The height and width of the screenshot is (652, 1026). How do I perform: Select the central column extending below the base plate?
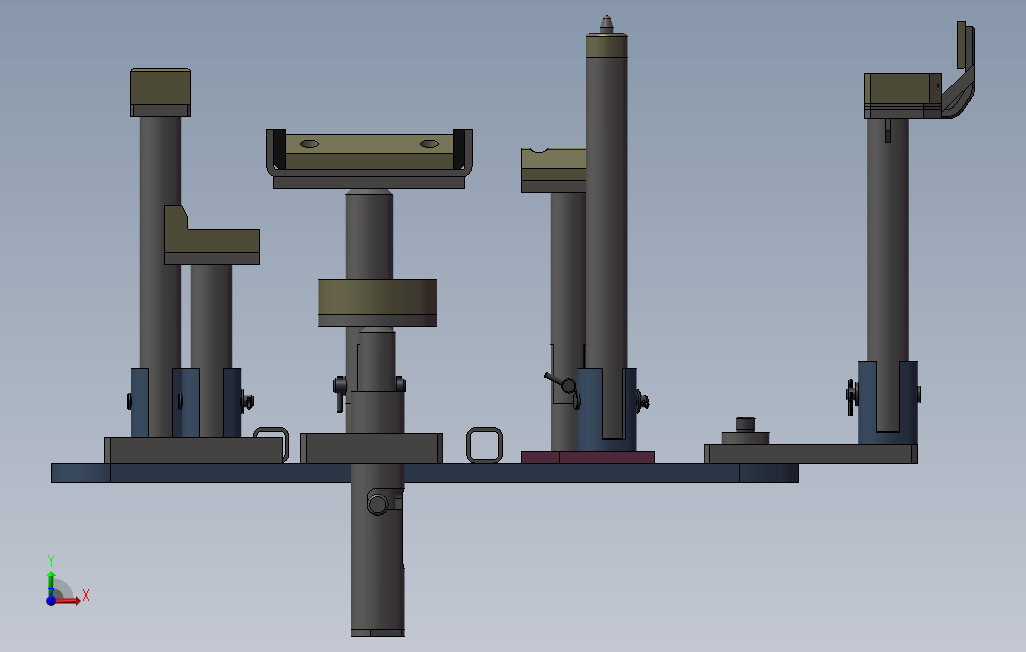[378, 549]
